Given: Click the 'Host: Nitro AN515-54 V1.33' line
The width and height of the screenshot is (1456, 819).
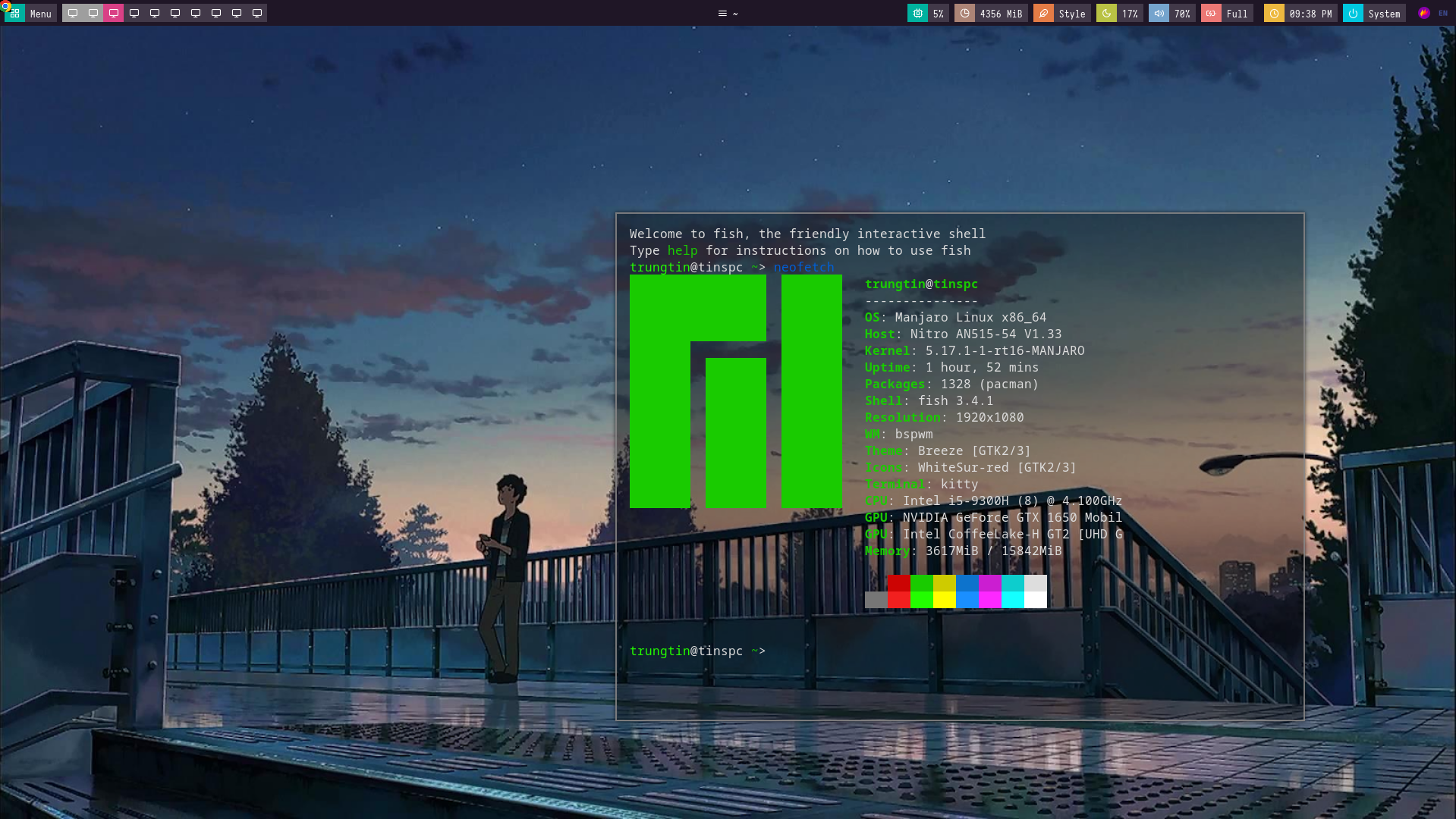Looking at the screenshot, I should [x=963, y=334].
